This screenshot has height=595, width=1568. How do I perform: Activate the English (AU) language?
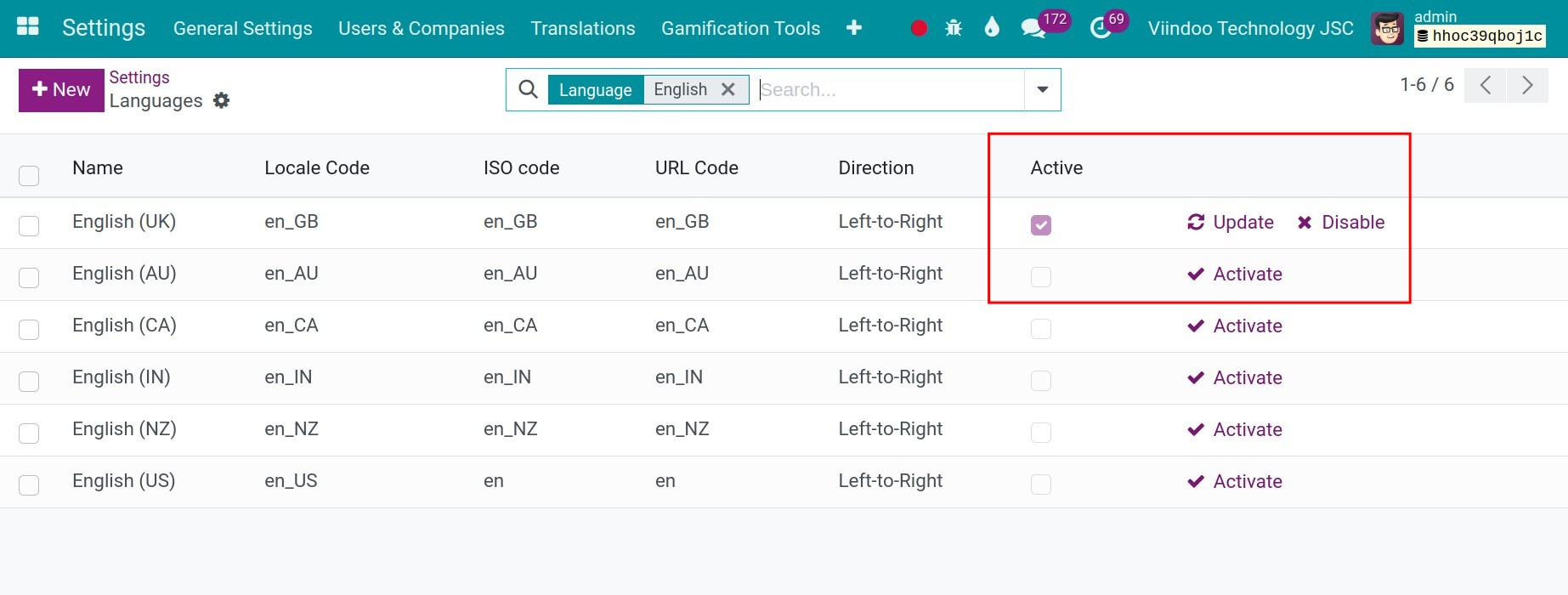point(1235,274)
